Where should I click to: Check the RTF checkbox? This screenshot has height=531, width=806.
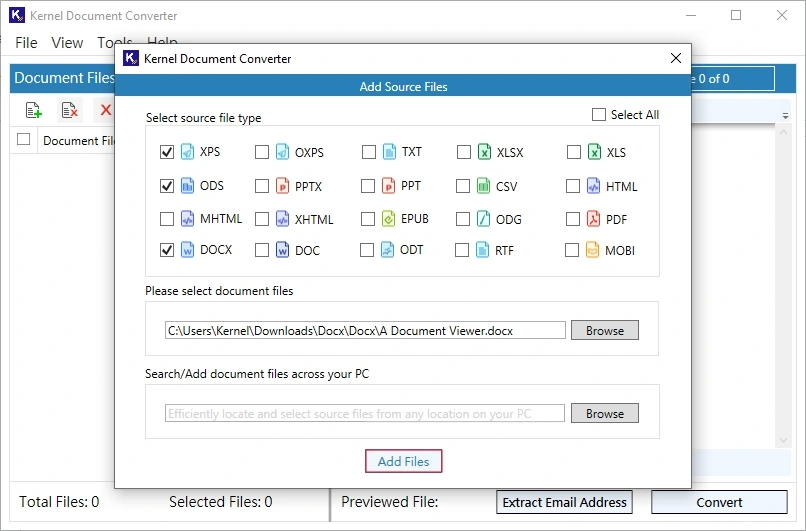point(462,250)
